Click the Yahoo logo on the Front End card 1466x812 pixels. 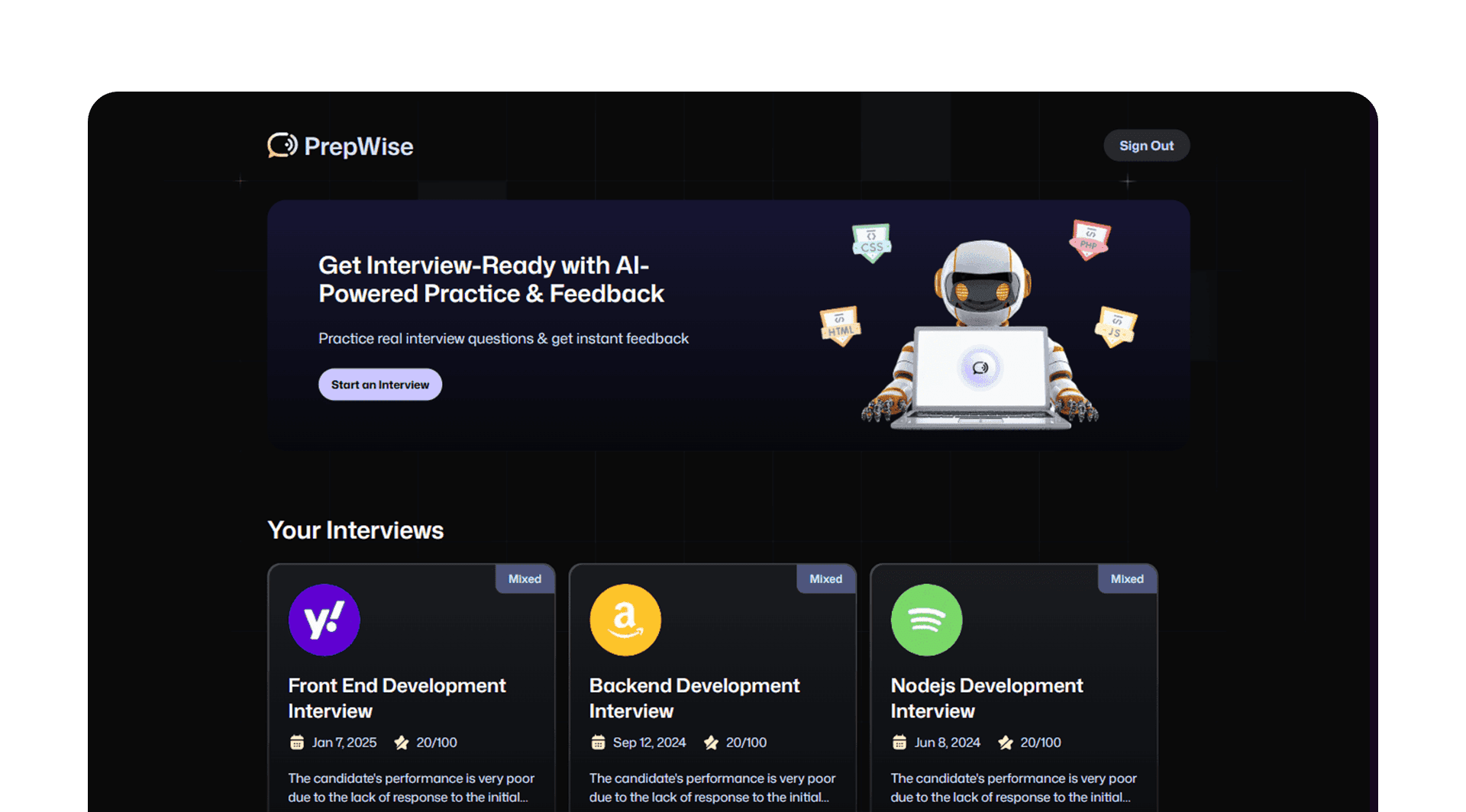[x=325, y=620]
